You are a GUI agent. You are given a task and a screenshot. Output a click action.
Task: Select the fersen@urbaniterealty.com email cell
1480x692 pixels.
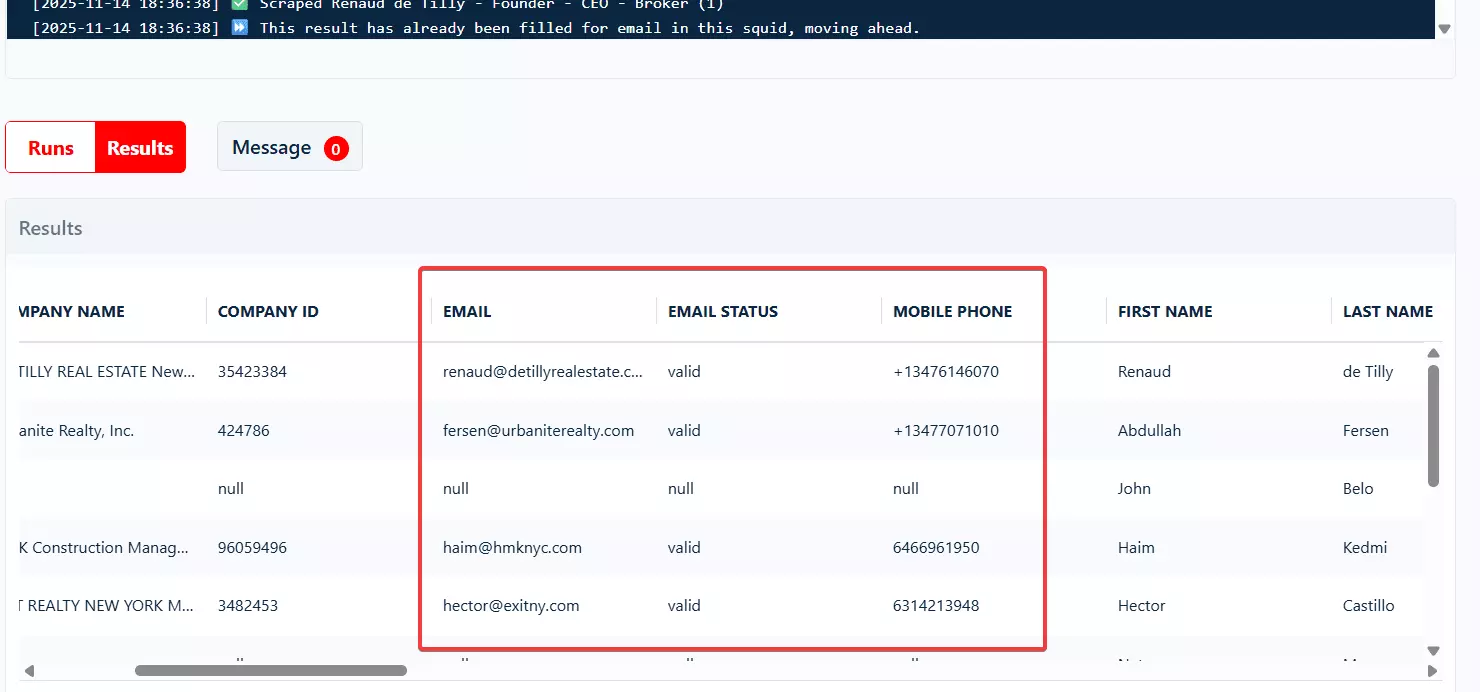pos(538,430)
